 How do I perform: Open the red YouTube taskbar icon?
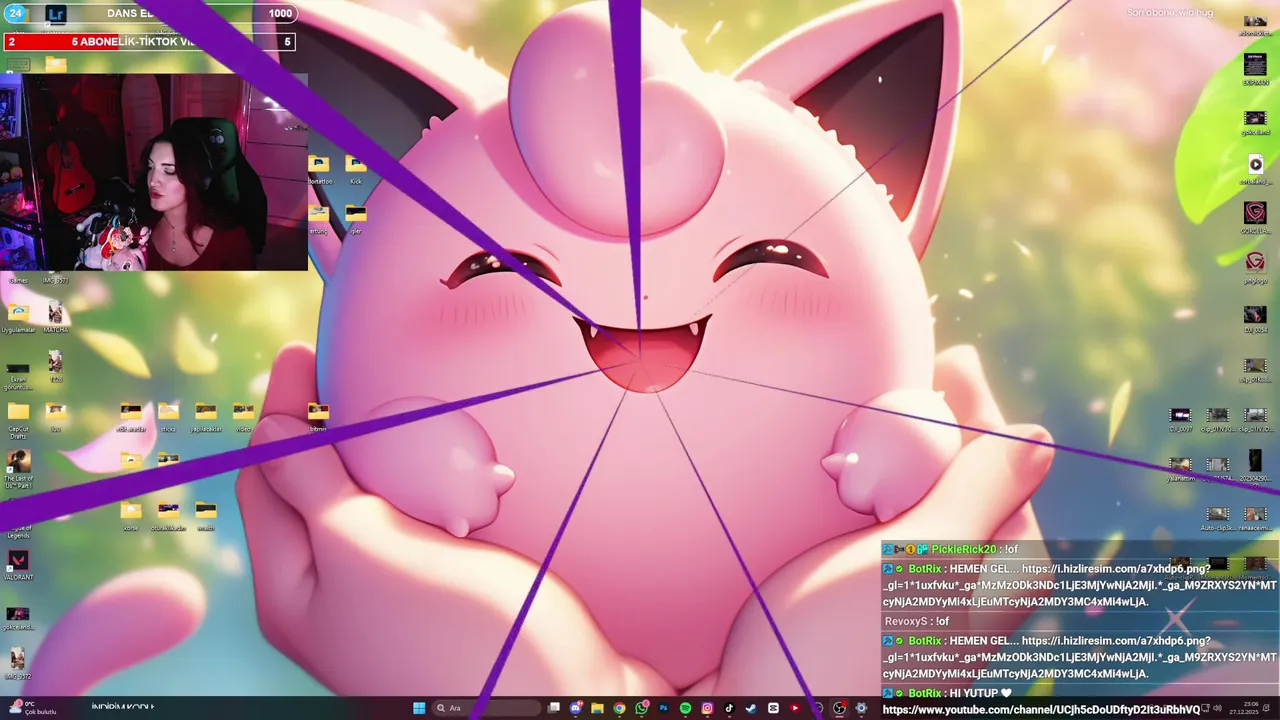[x=795, y=708]
